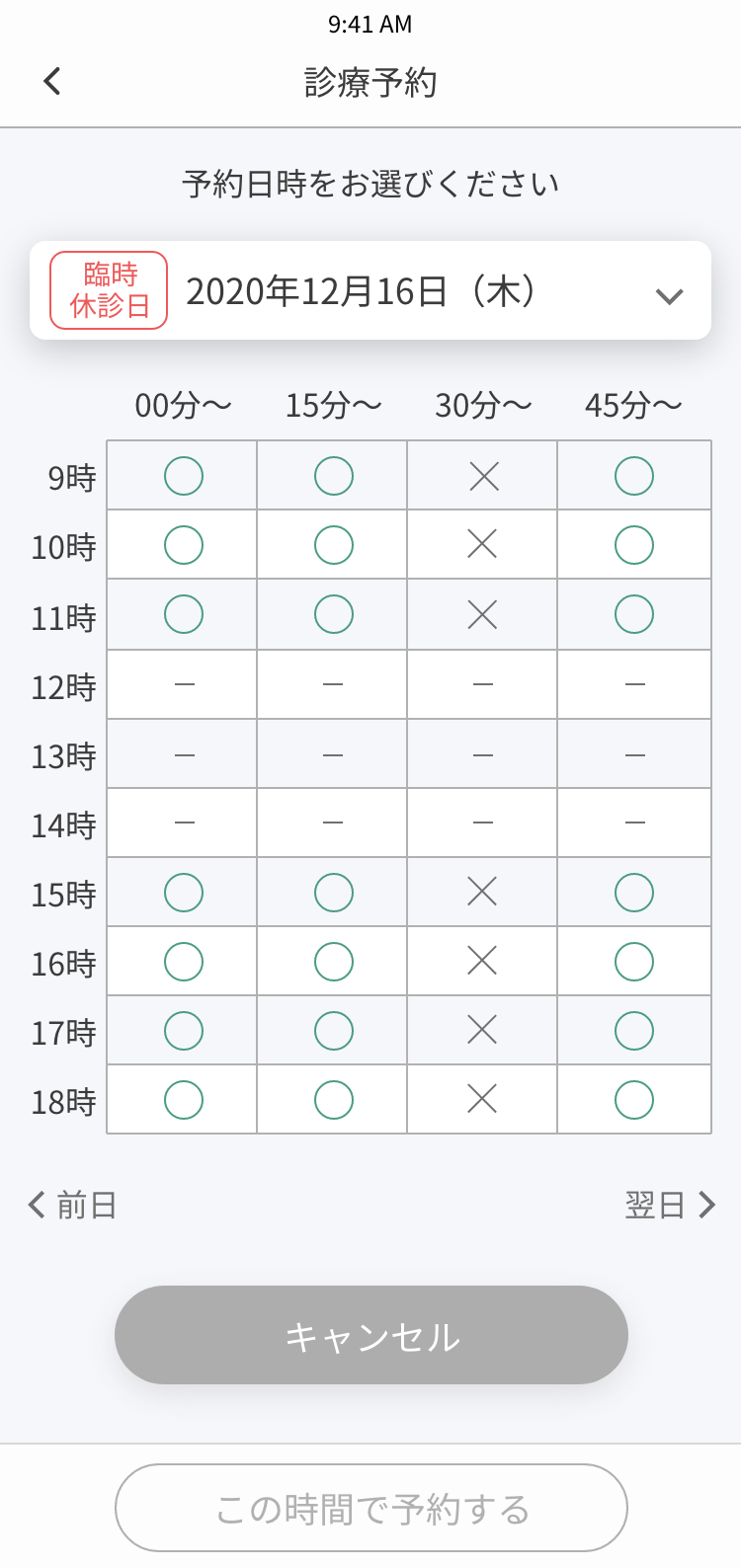Go to previous day via 前日
This screenshot has width=741, height=1568.
72,1205
